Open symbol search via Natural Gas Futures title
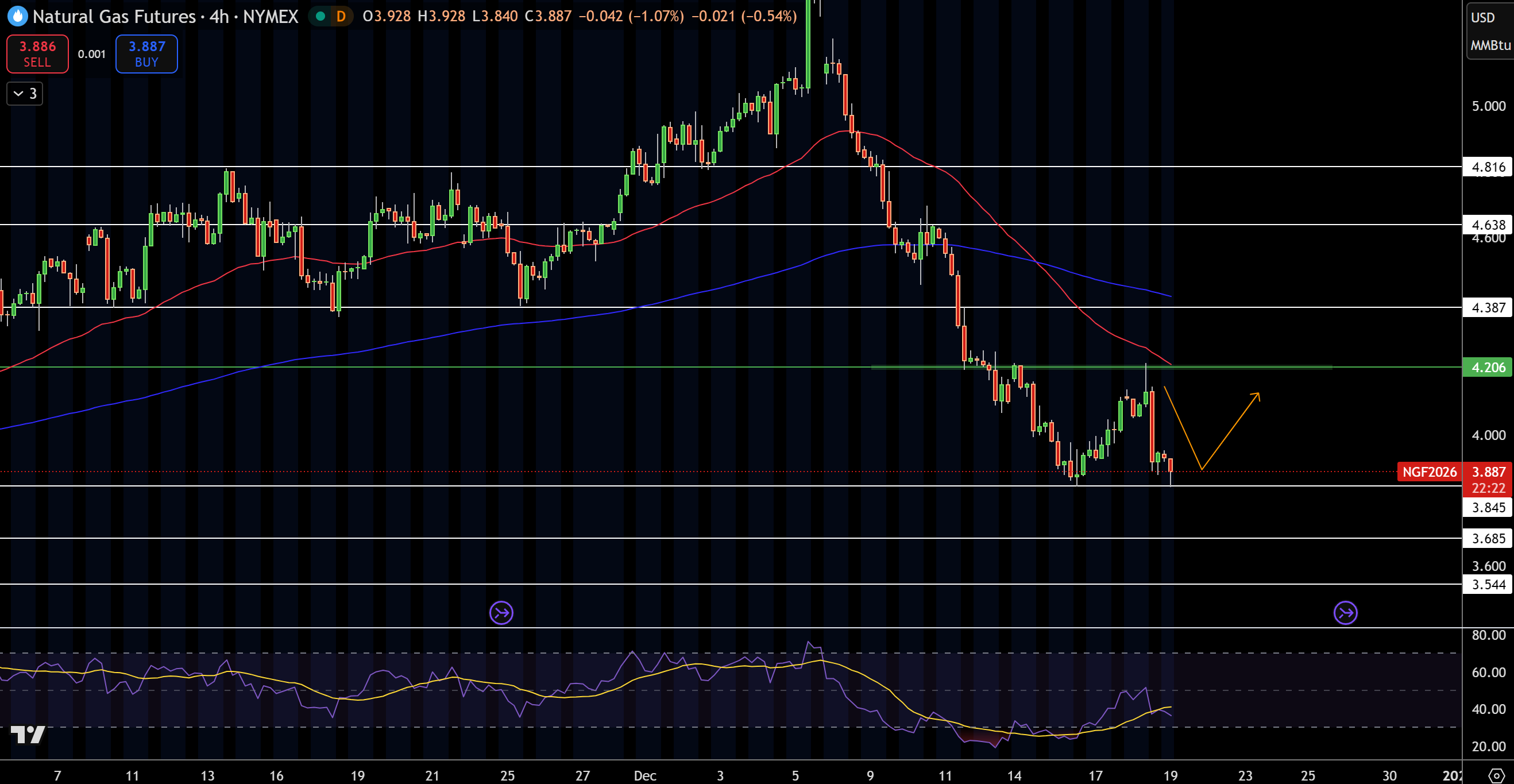The image size is (1514, 784). coord(114,16)
